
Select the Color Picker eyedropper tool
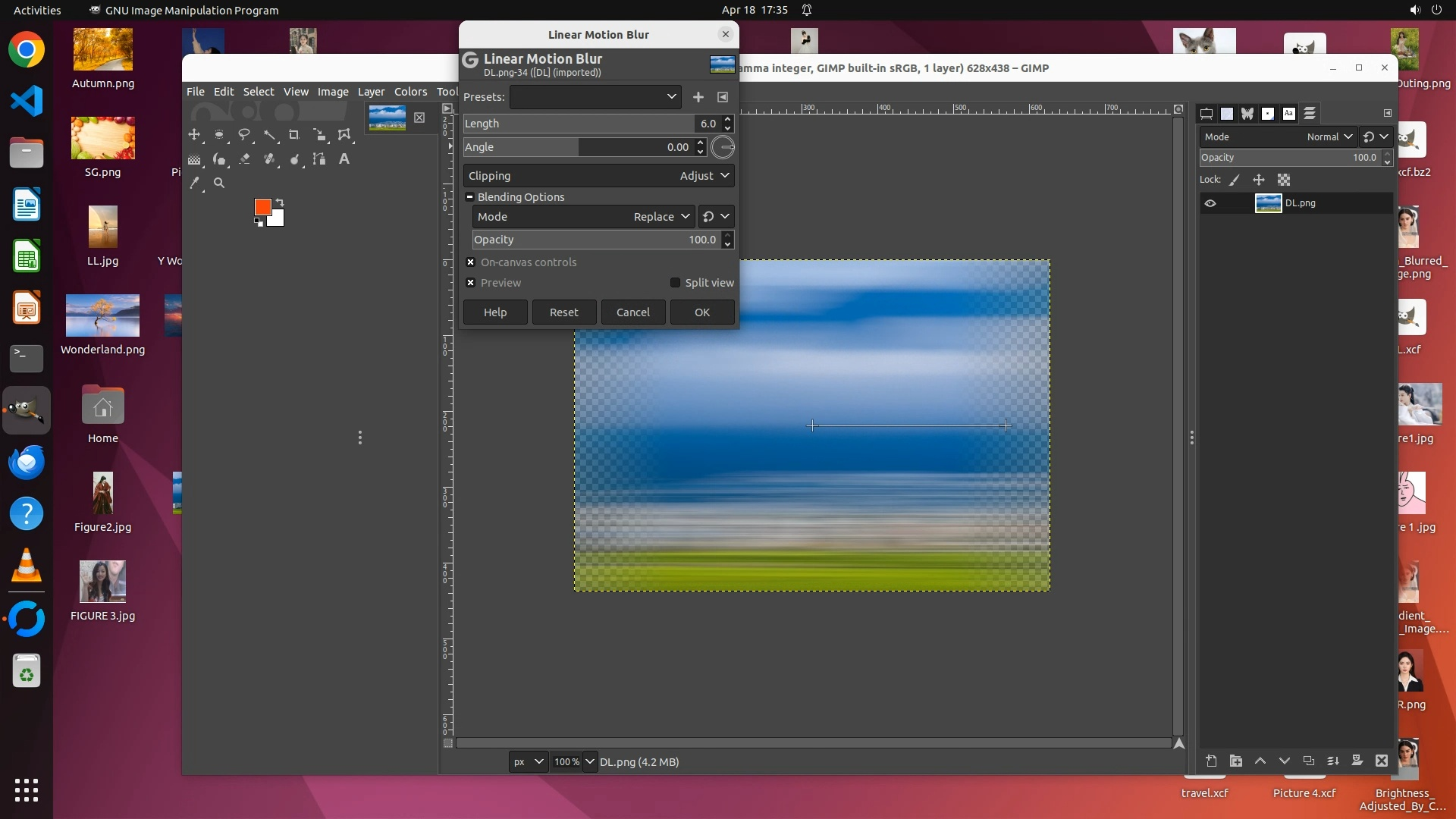click(x=195, y=183)
